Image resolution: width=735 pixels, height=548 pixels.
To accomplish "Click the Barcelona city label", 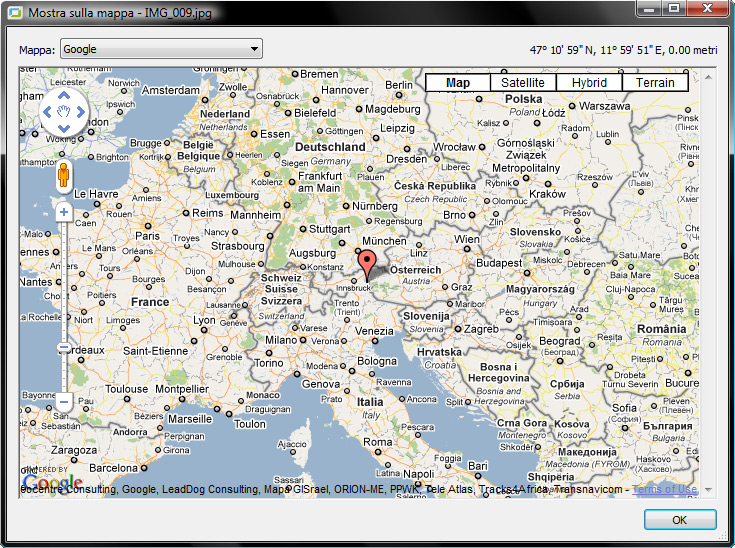I will tap(113, 468).
